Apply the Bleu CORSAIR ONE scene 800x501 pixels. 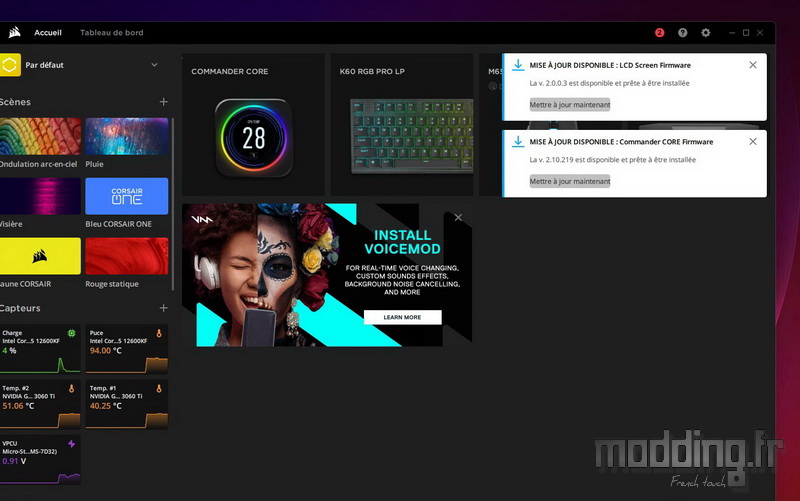click(x=127, y=196)
